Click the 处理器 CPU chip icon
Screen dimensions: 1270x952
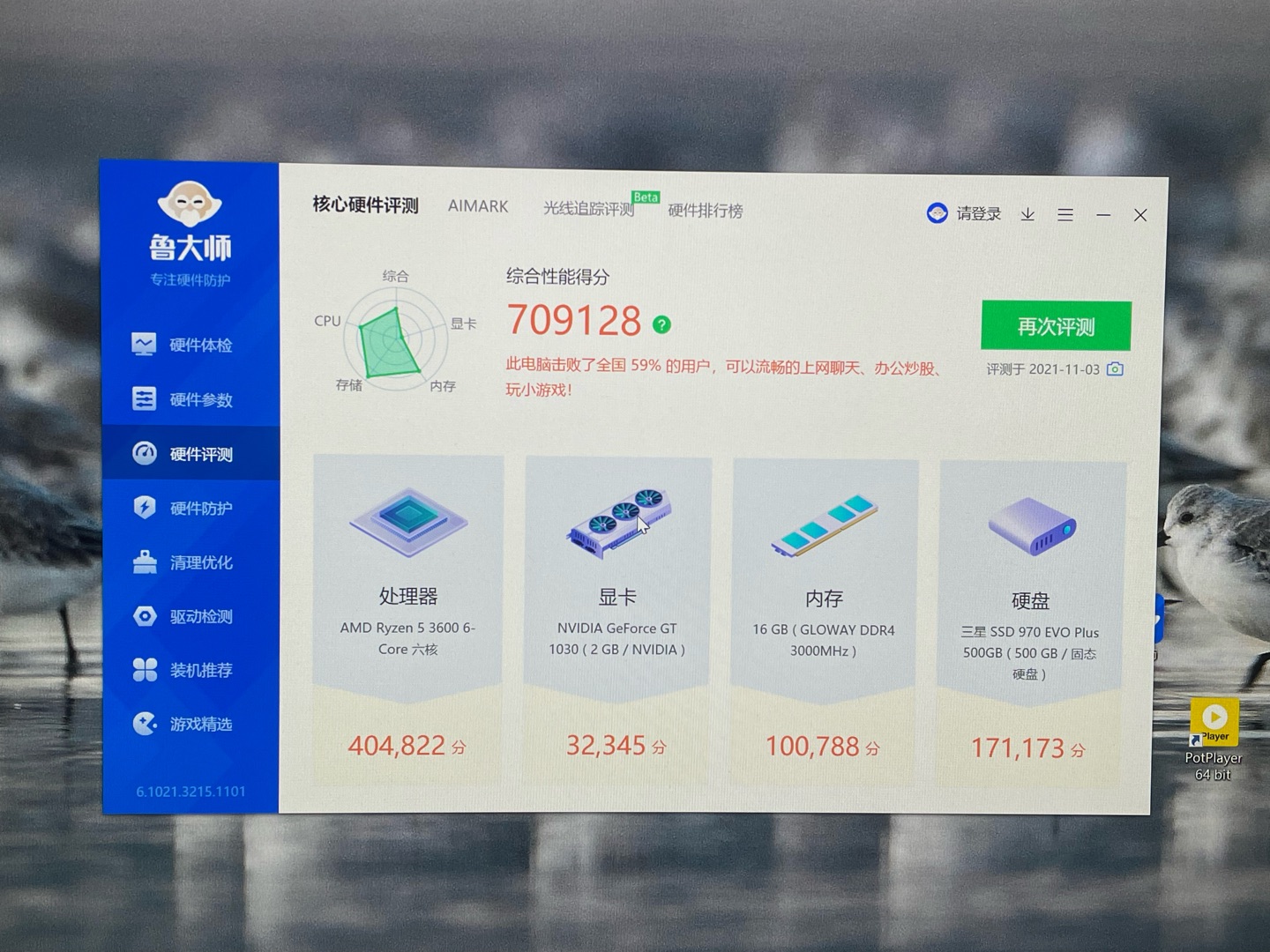tap(408, 522)
